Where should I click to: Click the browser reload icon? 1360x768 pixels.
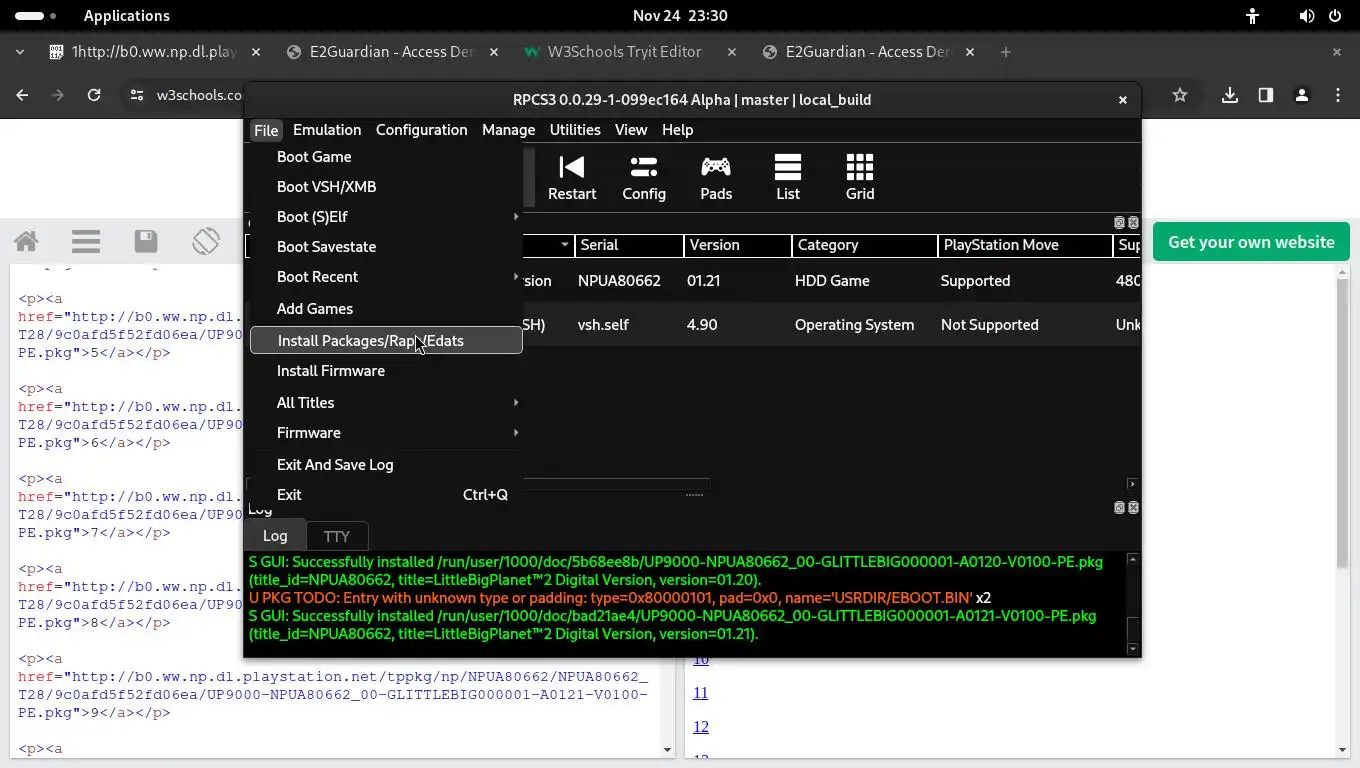coord(94,95)
